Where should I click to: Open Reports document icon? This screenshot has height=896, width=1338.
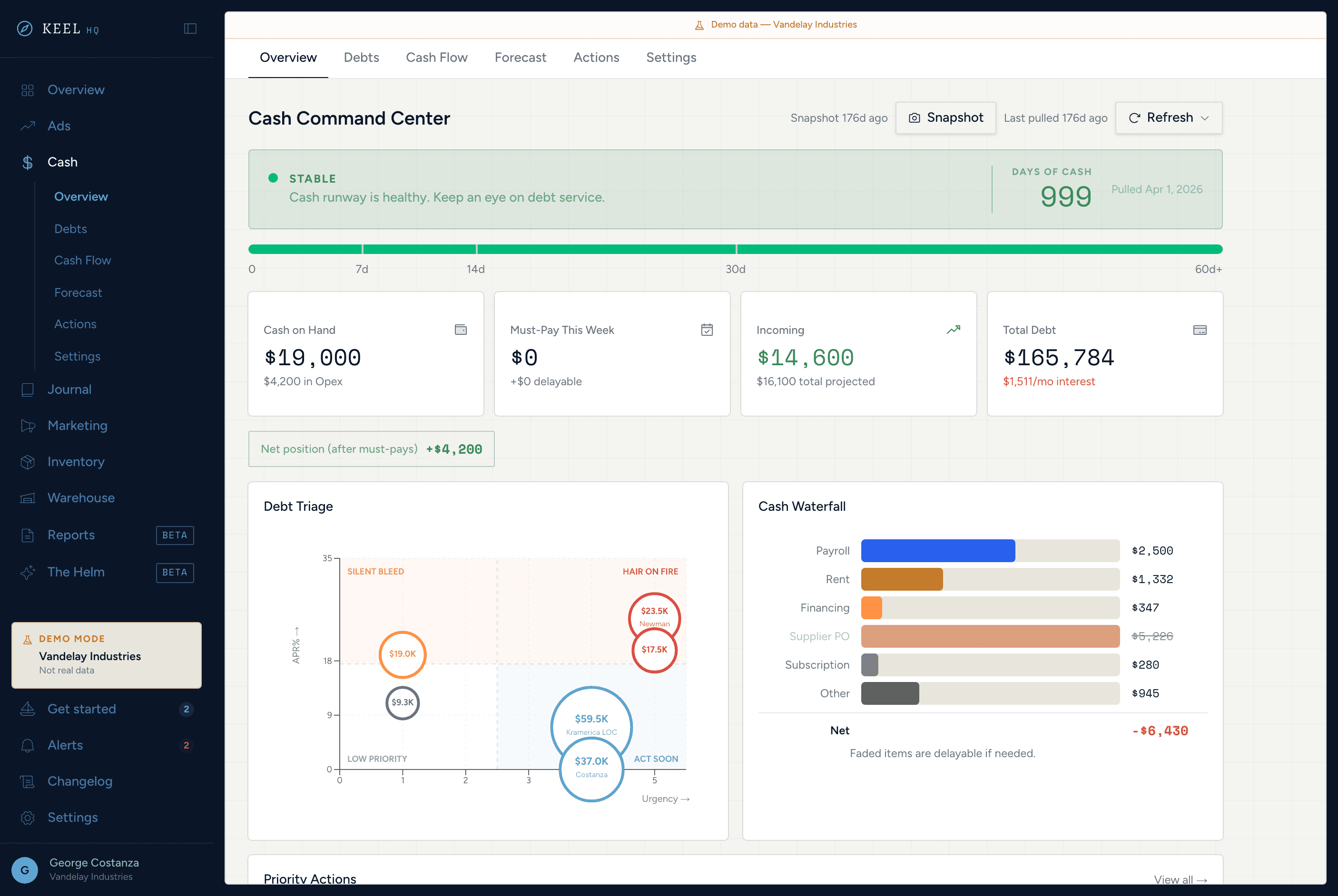pyautogui.click(x=28, y=536)
